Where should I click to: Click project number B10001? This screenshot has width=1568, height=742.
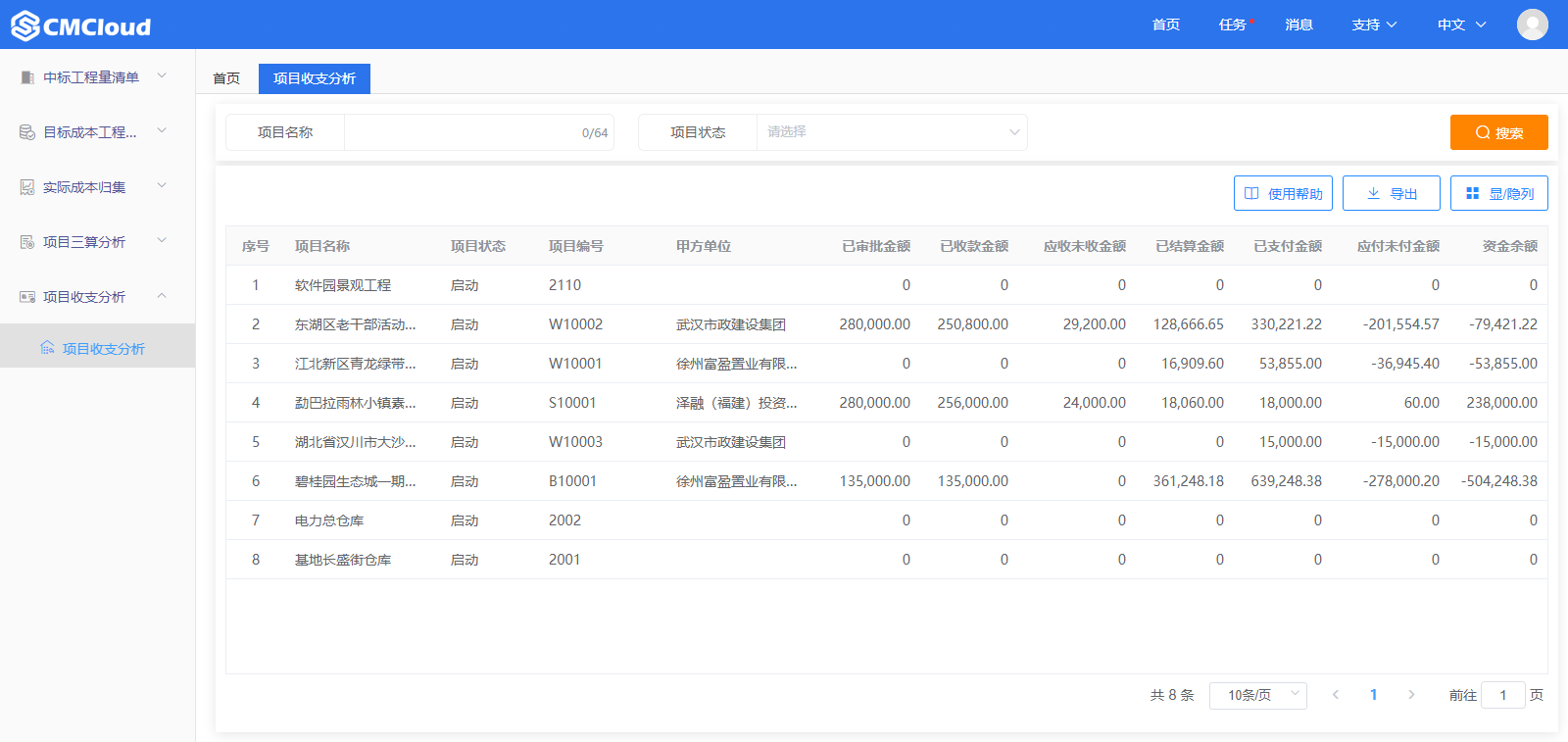coord(572,481)
